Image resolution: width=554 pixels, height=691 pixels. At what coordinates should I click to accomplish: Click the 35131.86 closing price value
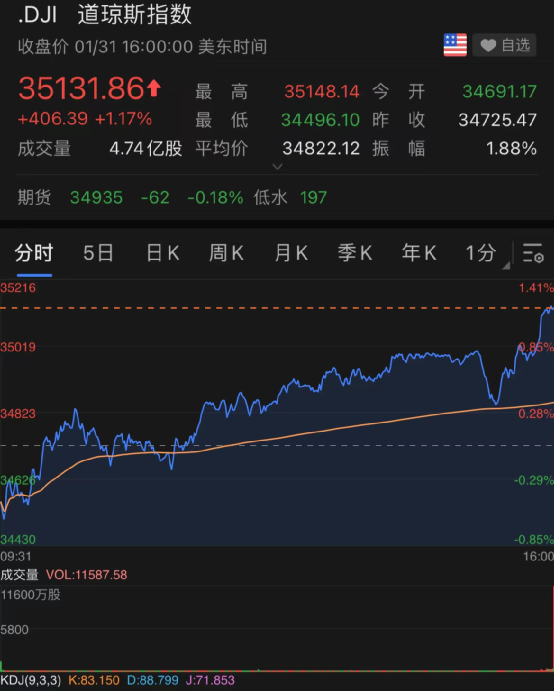click(x=81, y=88)
